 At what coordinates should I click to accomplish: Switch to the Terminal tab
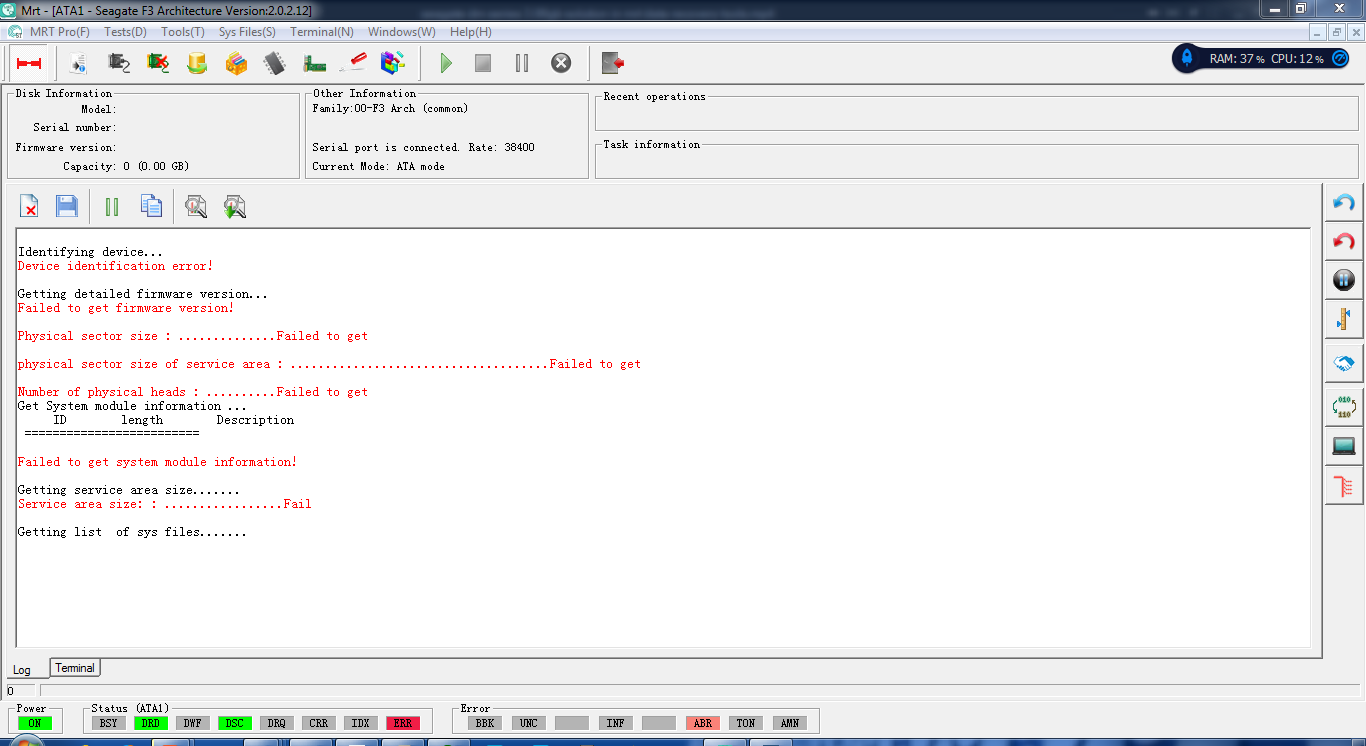pyautogui.click(x=75, y=668)
